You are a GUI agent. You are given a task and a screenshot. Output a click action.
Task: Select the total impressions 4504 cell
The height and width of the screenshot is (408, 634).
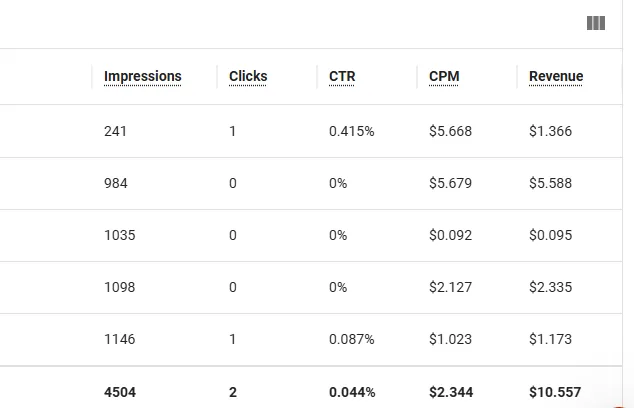(x=119, y=392)
